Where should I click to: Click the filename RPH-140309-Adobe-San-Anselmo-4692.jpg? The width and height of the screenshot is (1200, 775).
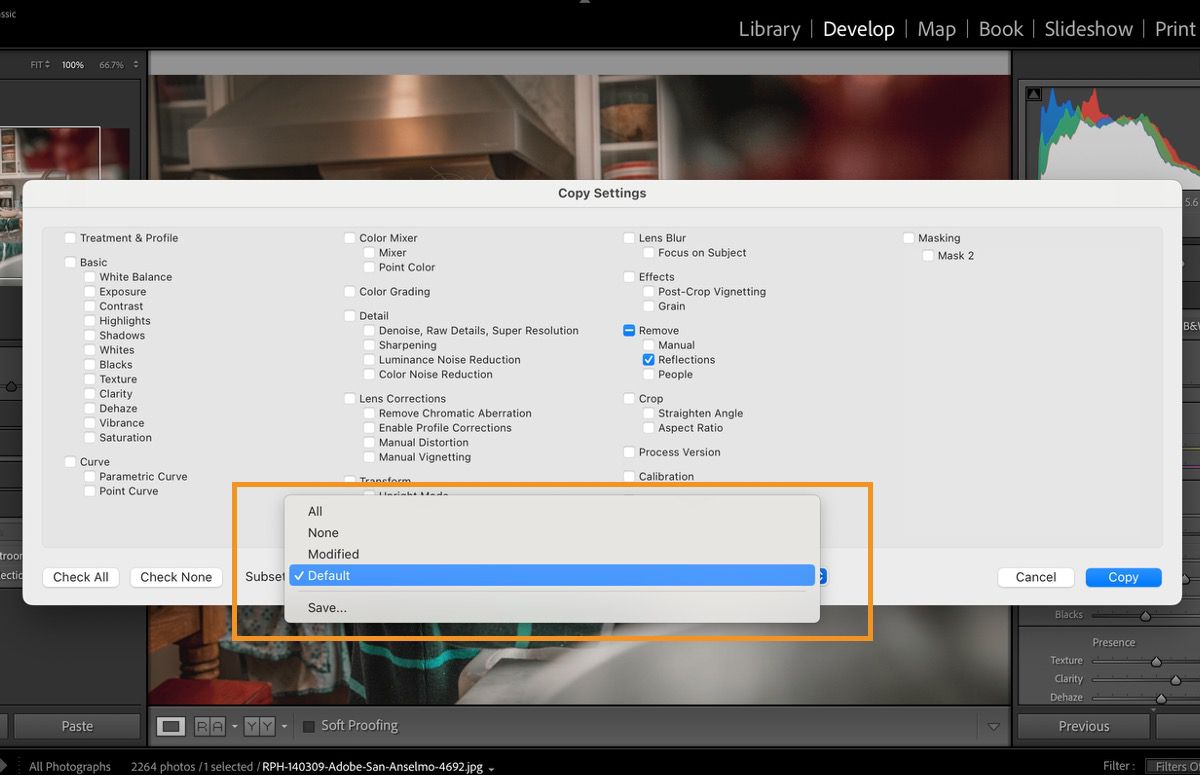[x=370, y=766]
